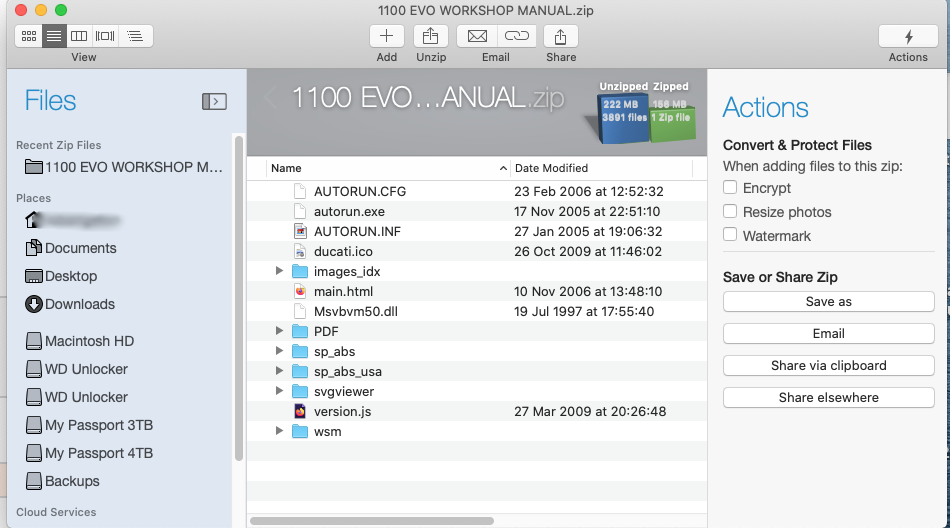
Task: Click the Unzip toolbar icon
Action: (431, 36)
